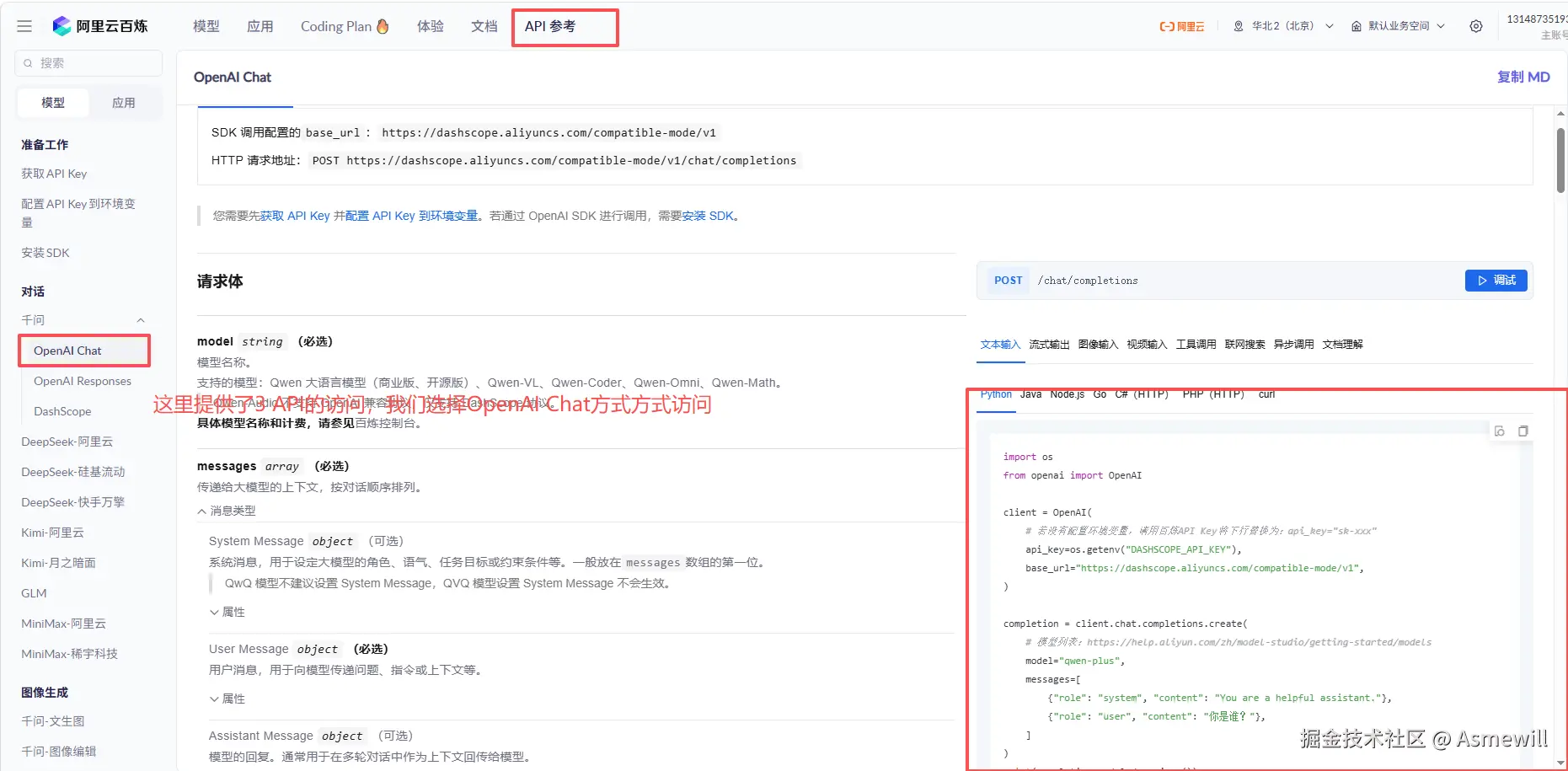
Task: Select the Python code tab
Action: (x=996, y=394)
